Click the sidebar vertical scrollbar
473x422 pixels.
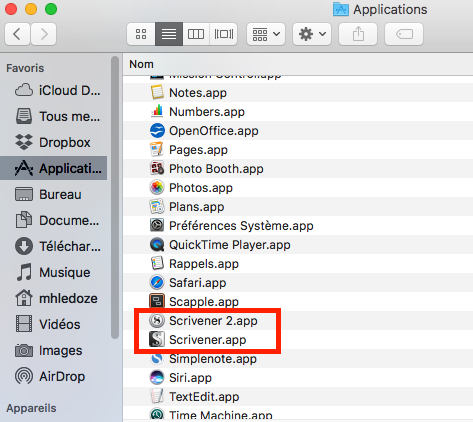coord(115,197)
